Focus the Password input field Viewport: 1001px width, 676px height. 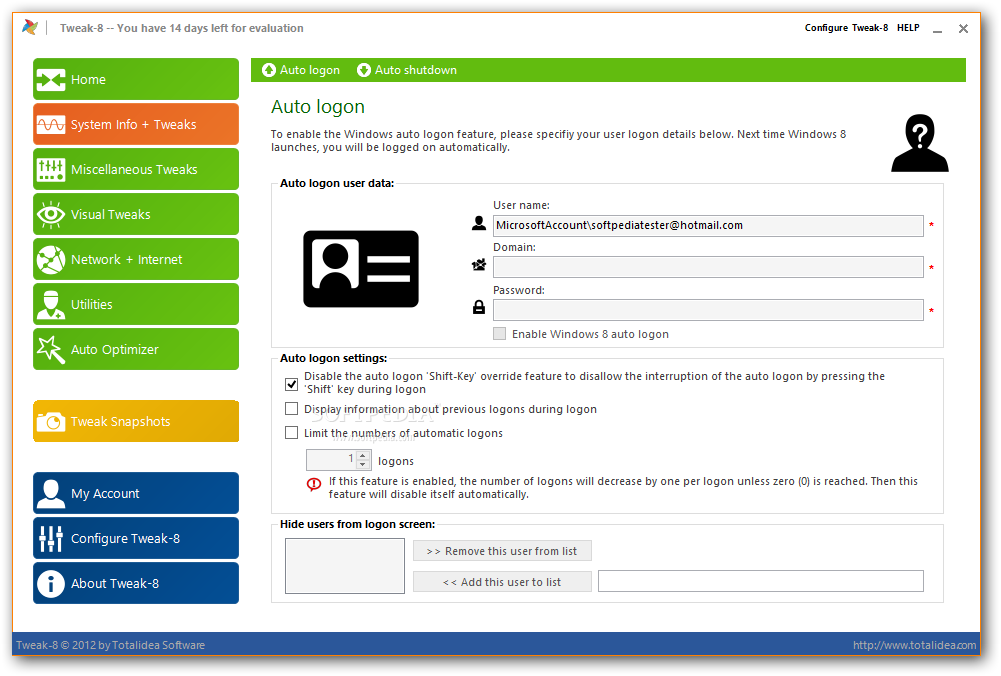tap(708, 310)
